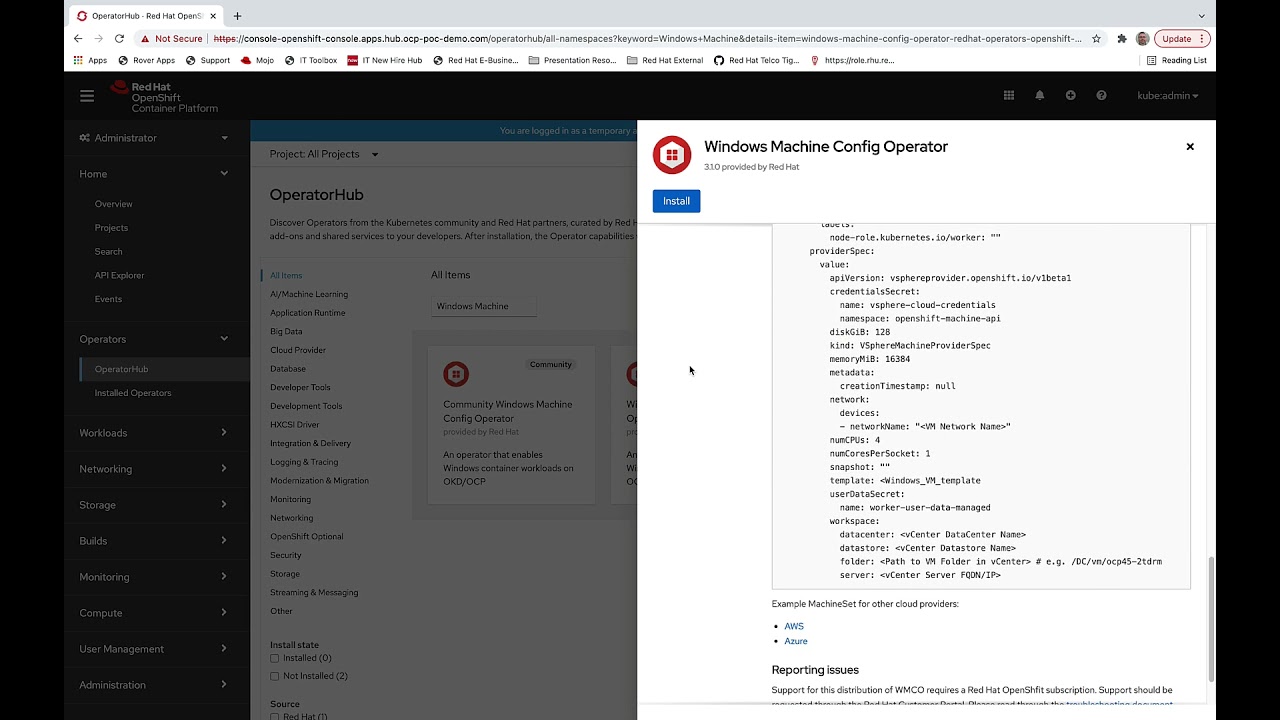Open the Apps bookmarks shortcut
Viewport: 1280px width, 720px height.
click(x=90, y=60)
